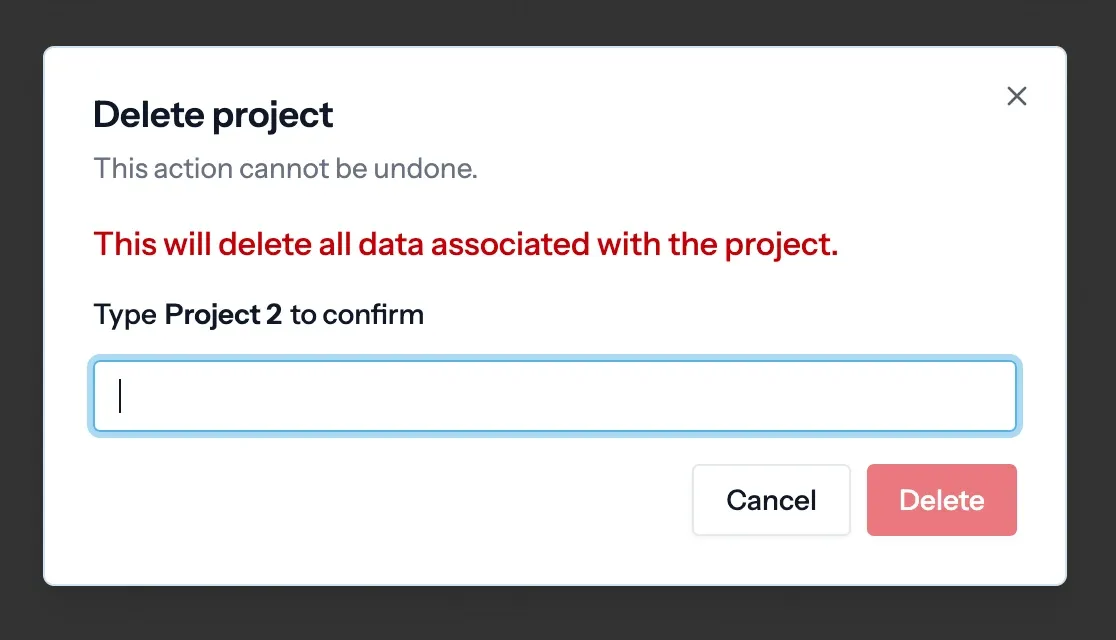Click "This action cannot be undone." subtitle

tap(285, 168)
